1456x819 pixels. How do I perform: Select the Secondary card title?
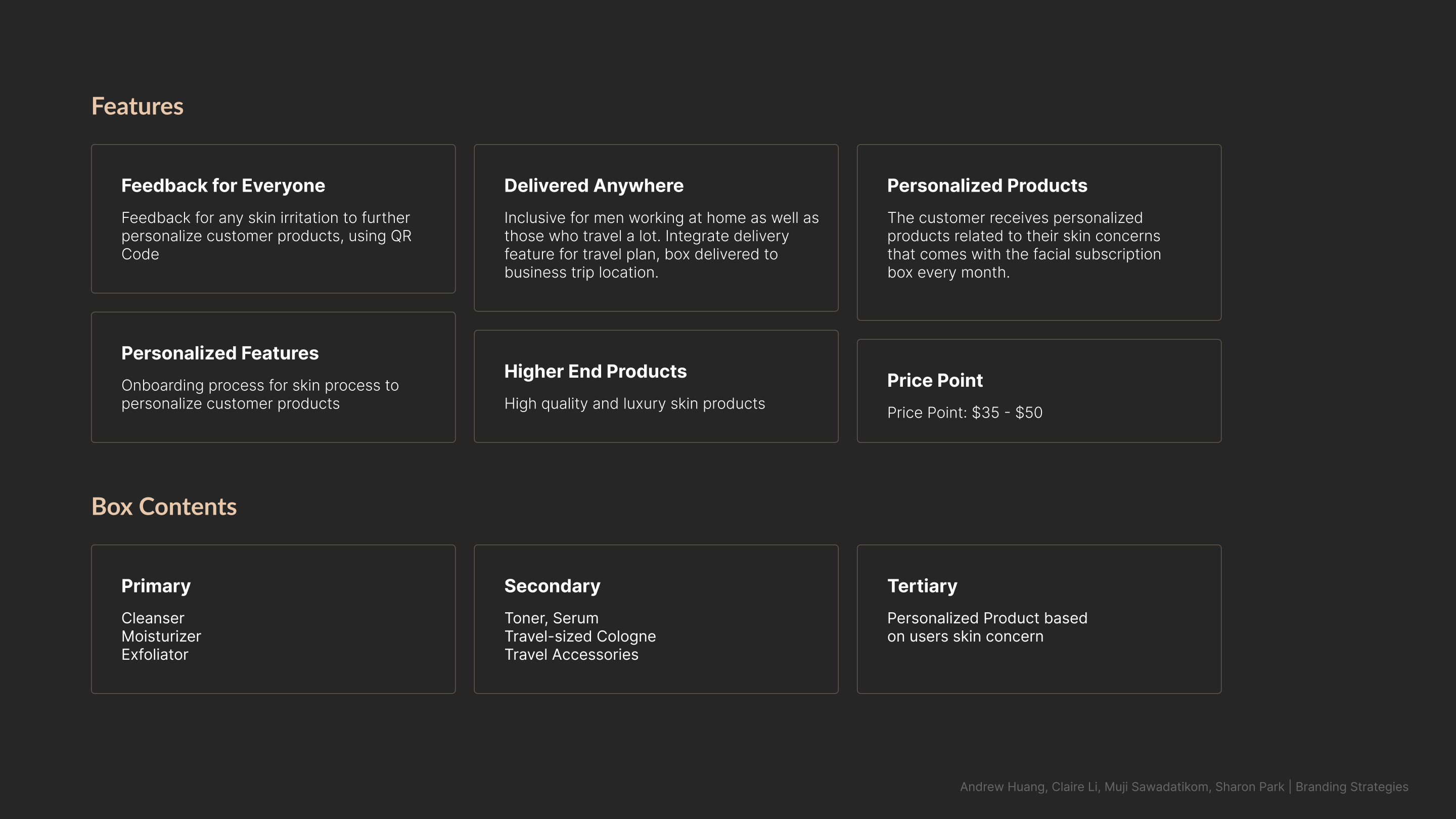click(x=552, y=586)
